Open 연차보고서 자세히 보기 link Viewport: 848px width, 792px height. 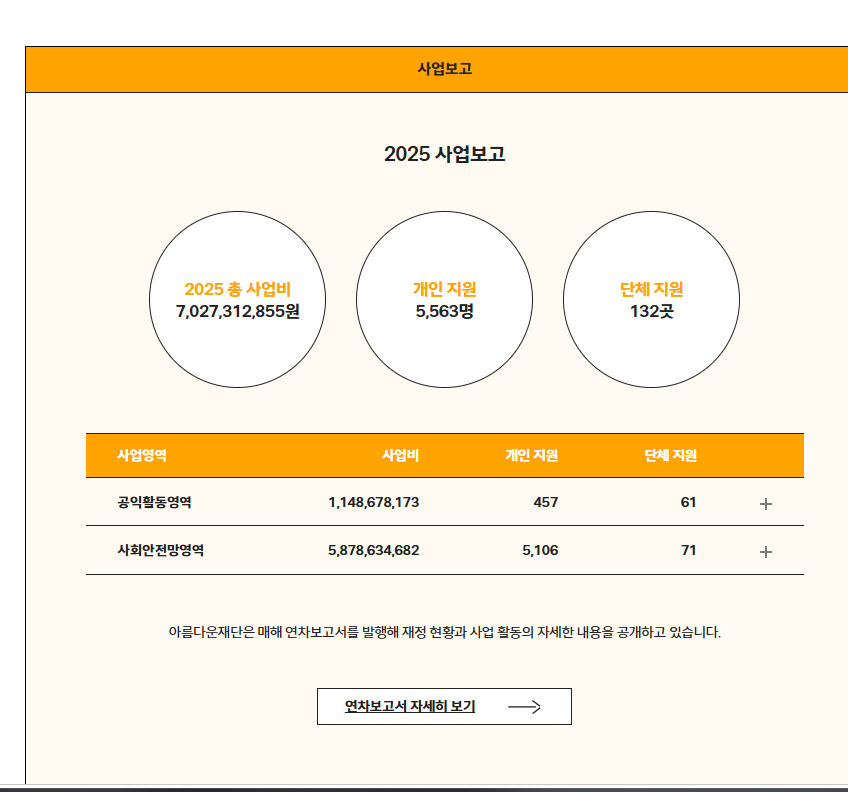coord(444,706)
